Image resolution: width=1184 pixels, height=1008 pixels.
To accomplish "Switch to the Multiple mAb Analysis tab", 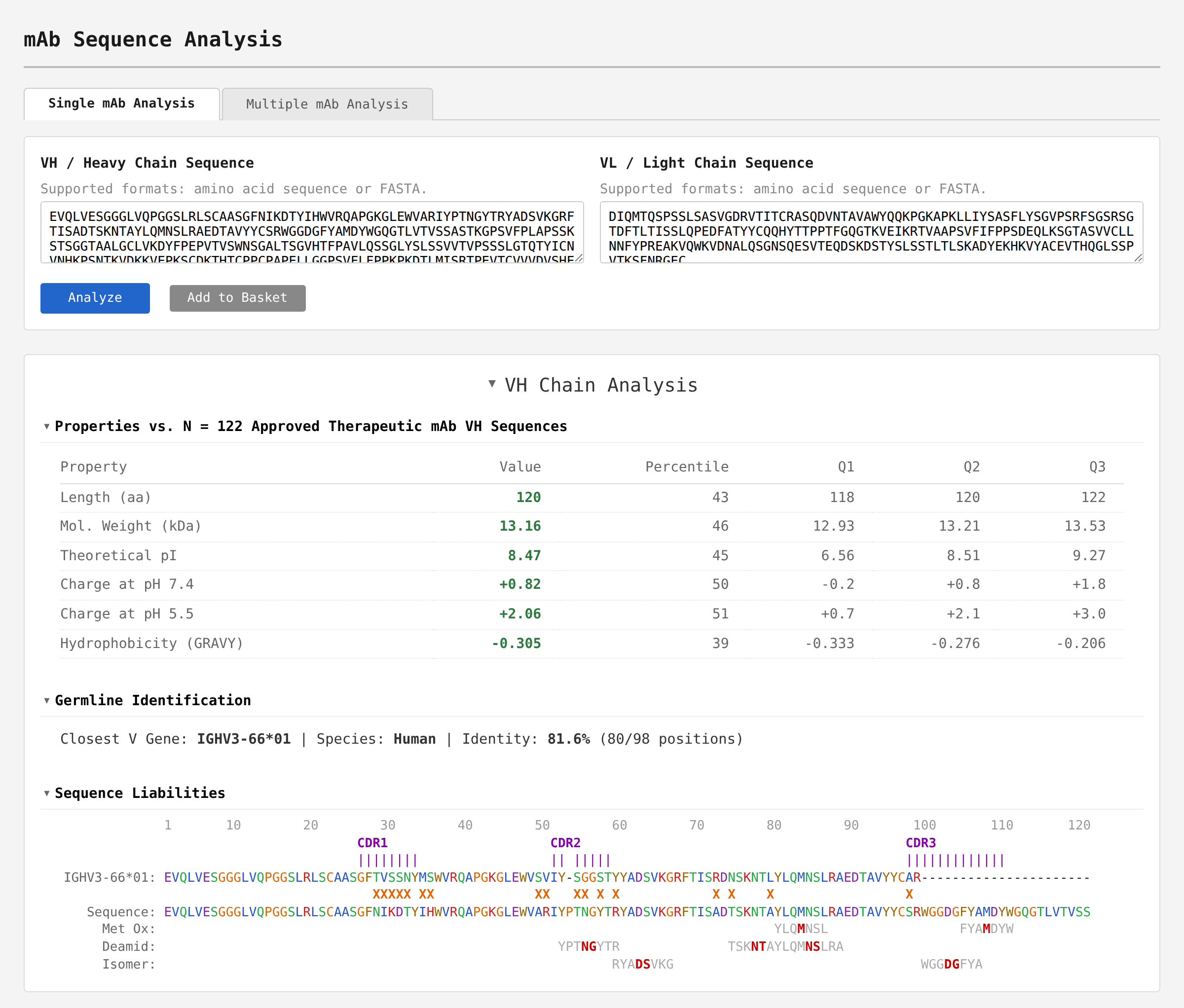I will [x=327, y=104].
